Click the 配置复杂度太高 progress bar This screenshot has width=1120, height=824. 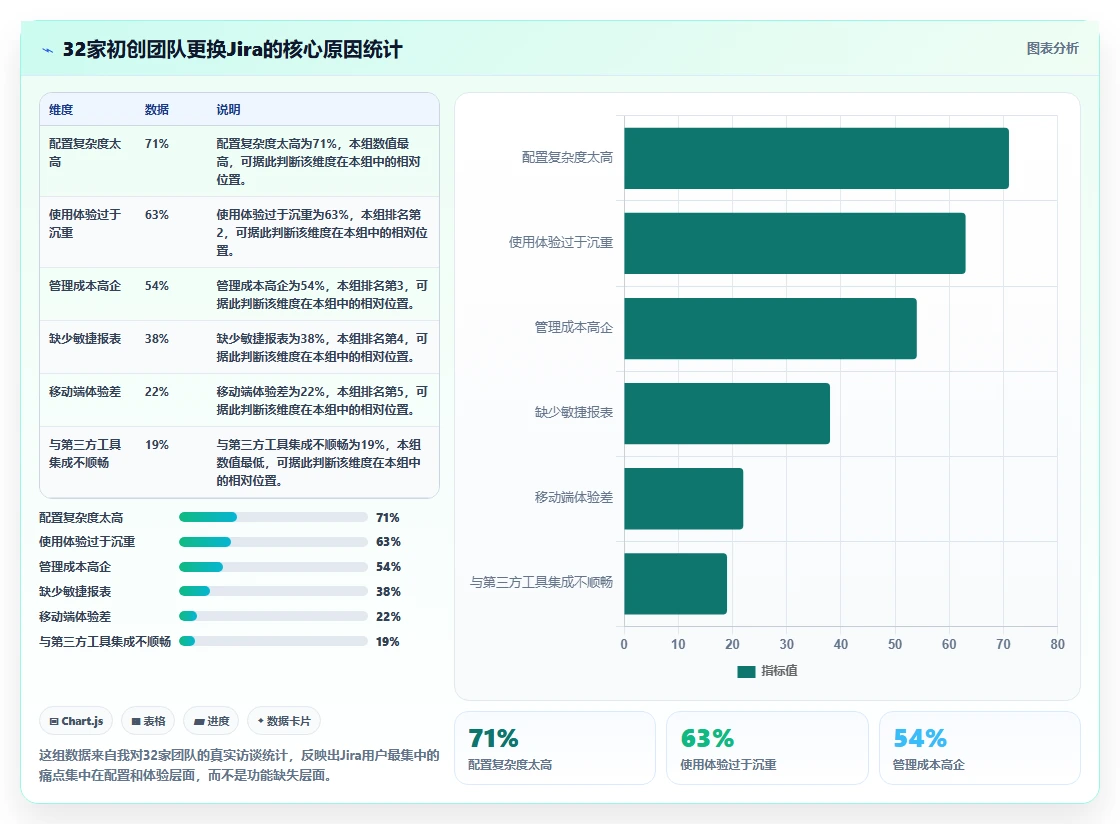(x=273, y=517)
